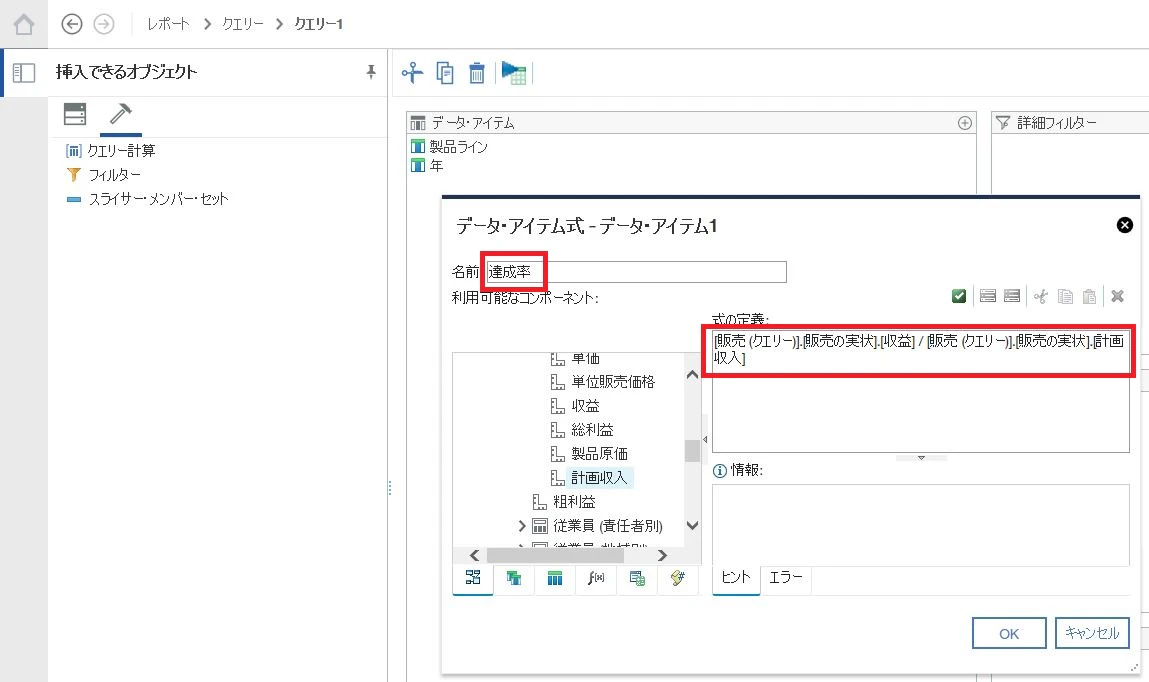Click the component tree scroll-right arrow
The image size is (1149, 682).
(662, 555)
